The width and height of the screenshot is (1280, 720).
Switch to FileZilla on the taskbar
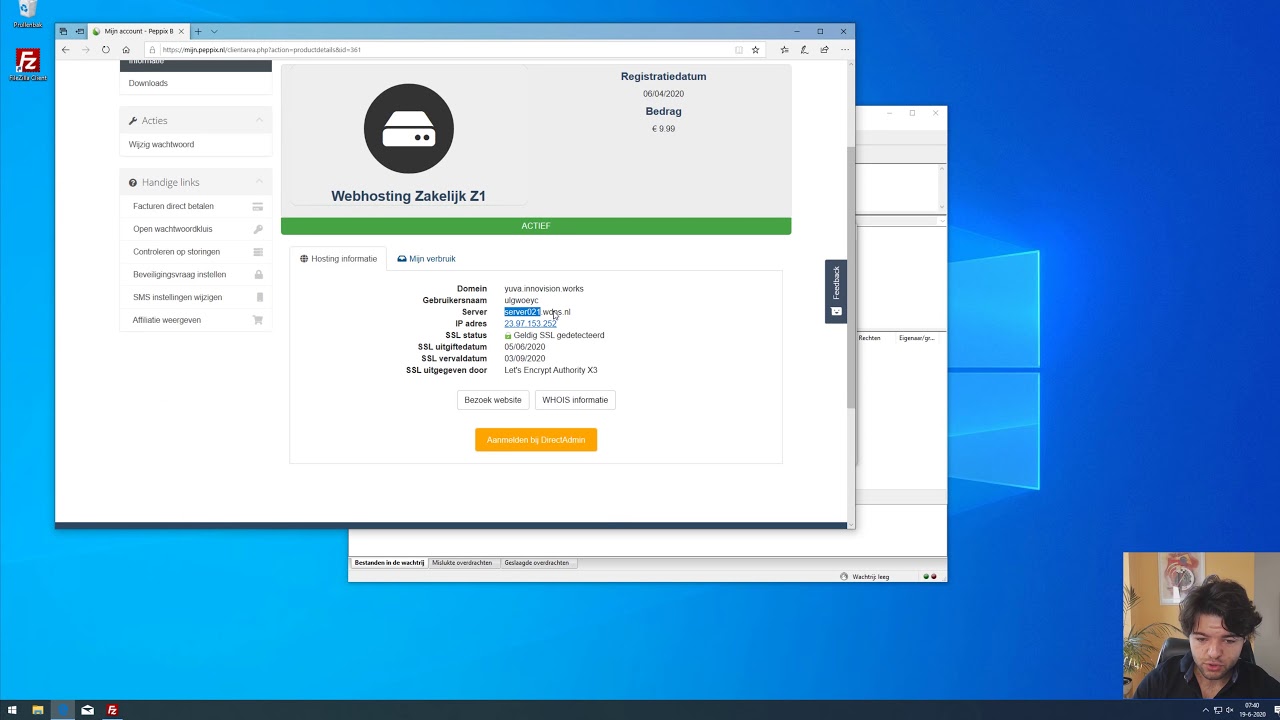pos(112,710)
